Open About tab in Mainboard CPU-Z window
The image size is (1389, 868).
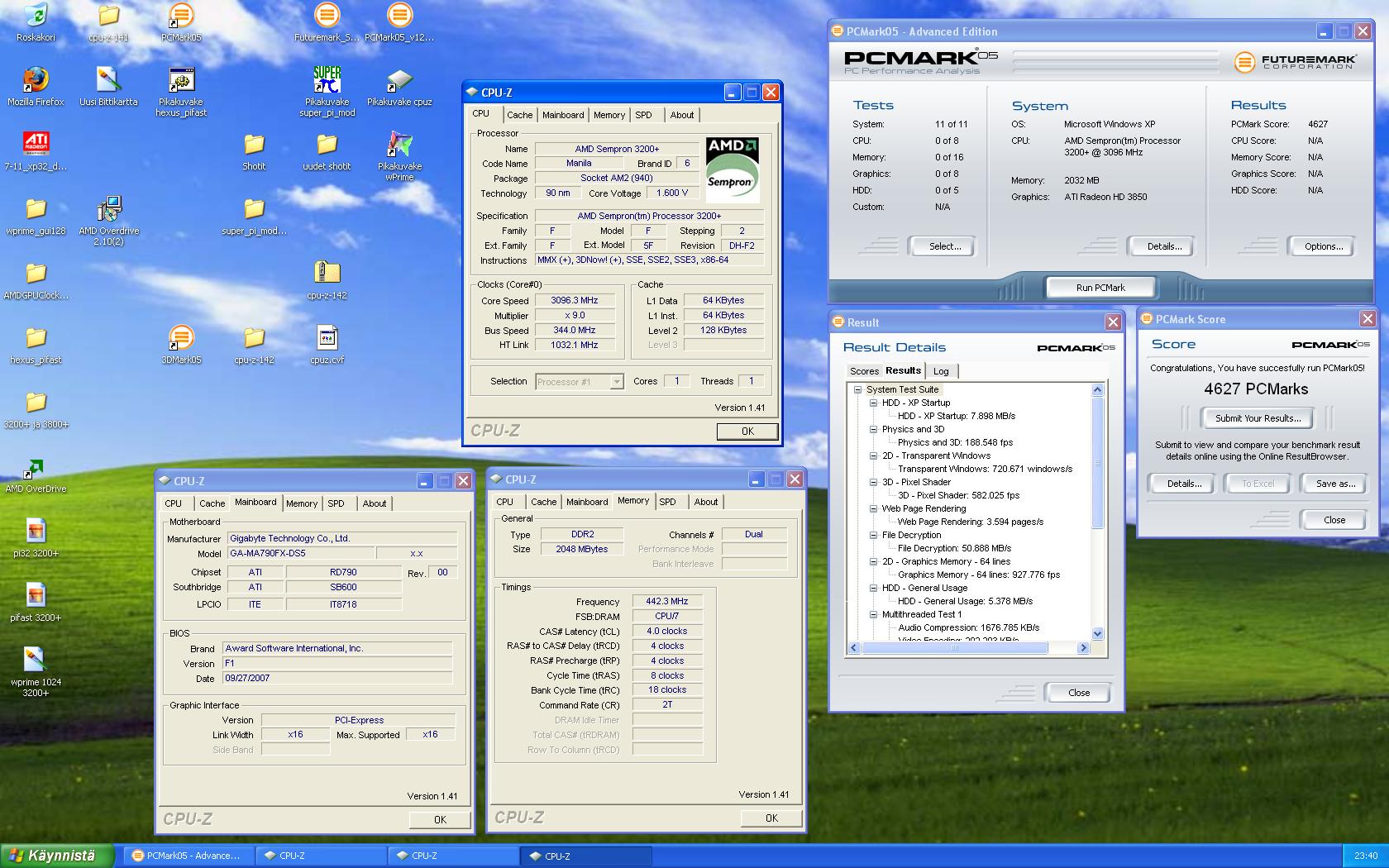click(x=375, y=503)
